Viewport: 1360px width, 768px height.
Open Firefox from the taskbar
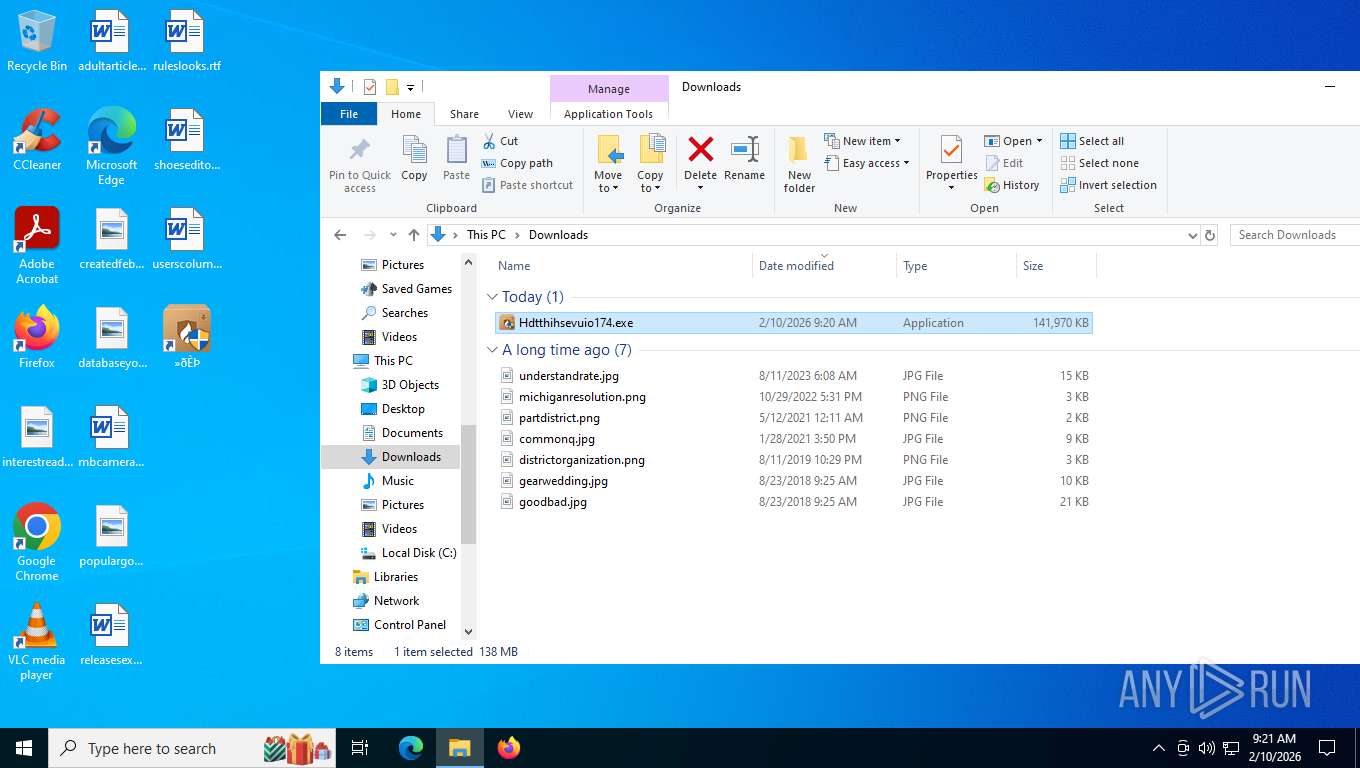click(509, 748)
